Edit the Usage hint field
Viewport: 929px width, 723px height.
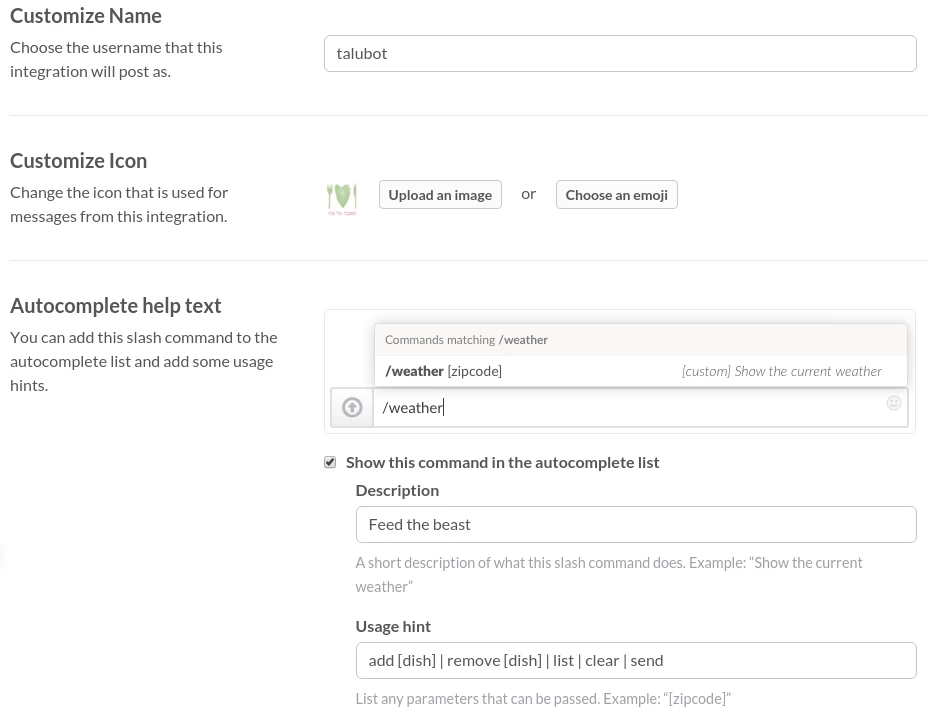636,660
